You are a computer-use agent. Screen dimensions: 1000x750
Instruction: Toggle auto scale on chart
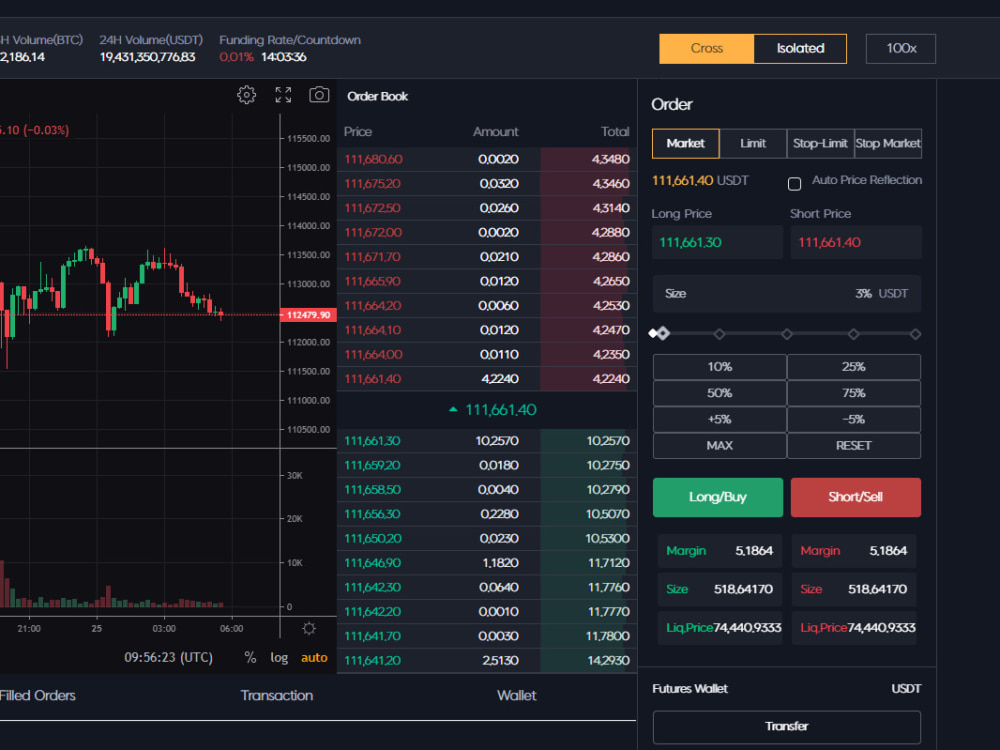click(314, 658)
